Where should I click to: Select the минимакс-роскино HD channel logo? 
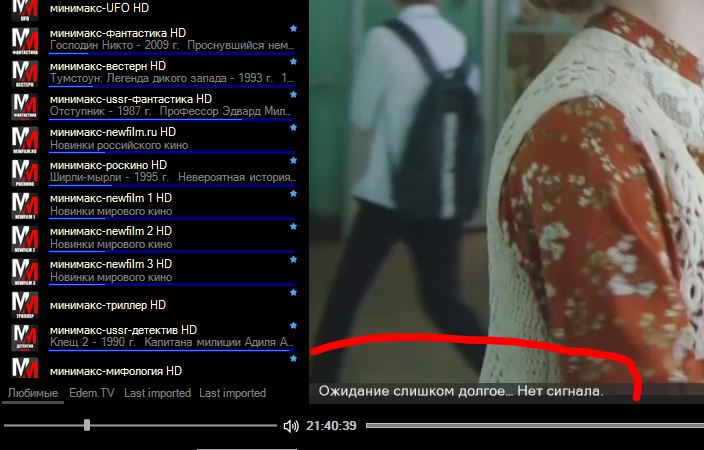25,173
